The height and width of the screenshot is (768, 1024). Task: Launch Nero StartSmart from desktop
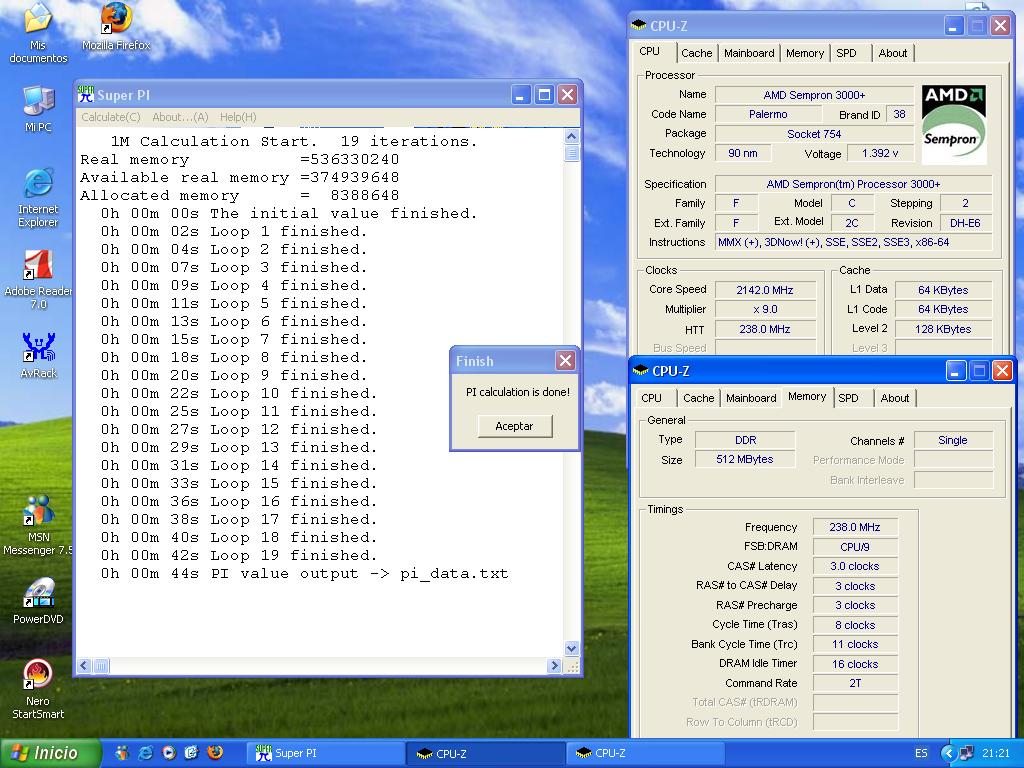(x=38, y=676)
